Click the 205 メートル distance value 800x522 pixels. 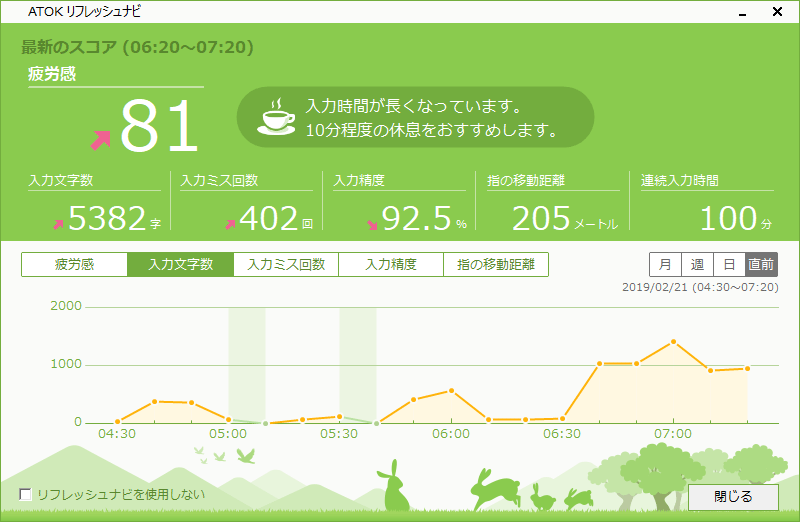565,218
